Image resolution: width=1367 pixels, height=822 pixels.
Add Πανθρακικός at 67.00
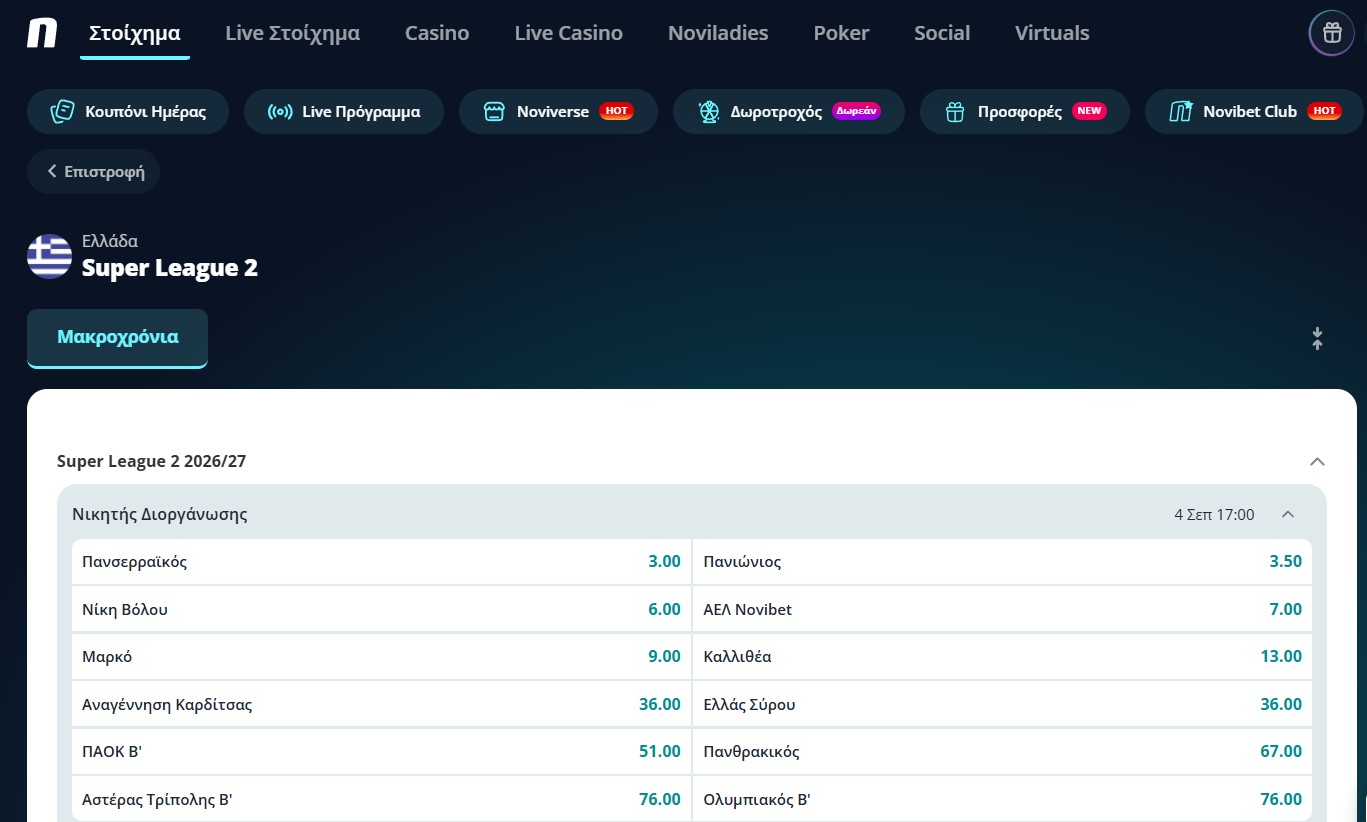[x=1002, y=752]
